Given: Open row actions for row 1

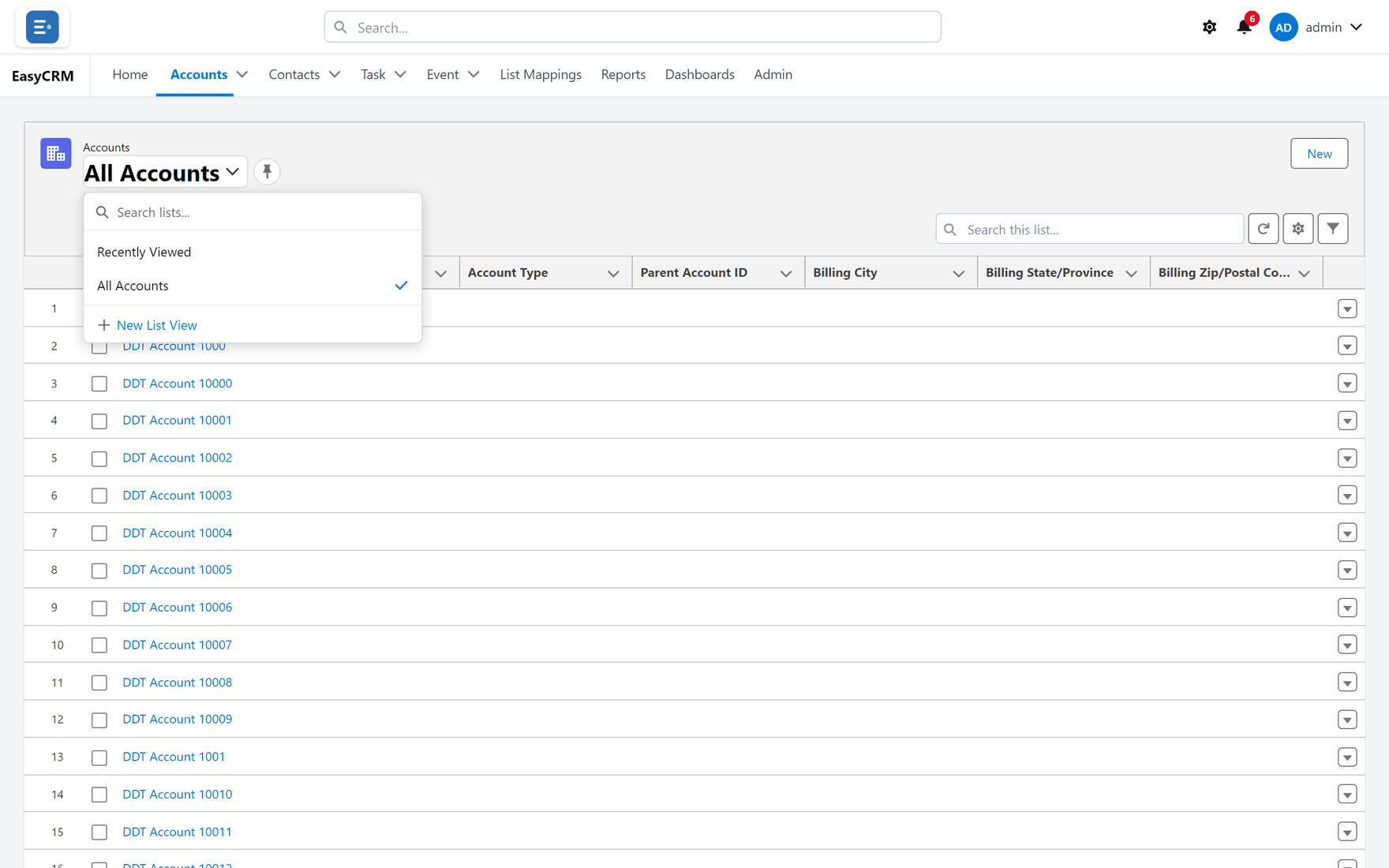Looking at the screenshot, I should pos(1347,309).
